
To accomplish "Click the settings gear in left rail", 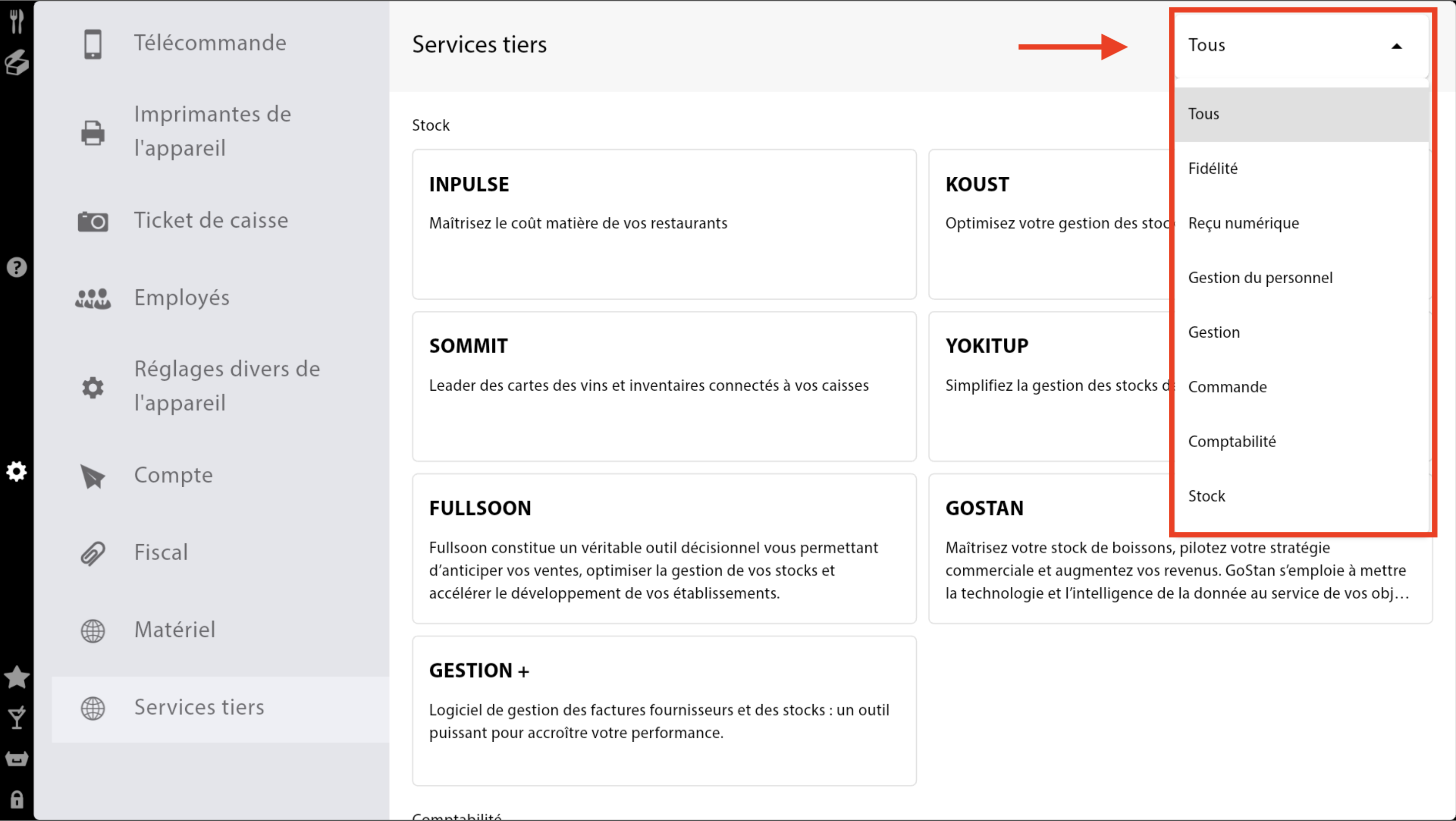I will pos(17,471).
